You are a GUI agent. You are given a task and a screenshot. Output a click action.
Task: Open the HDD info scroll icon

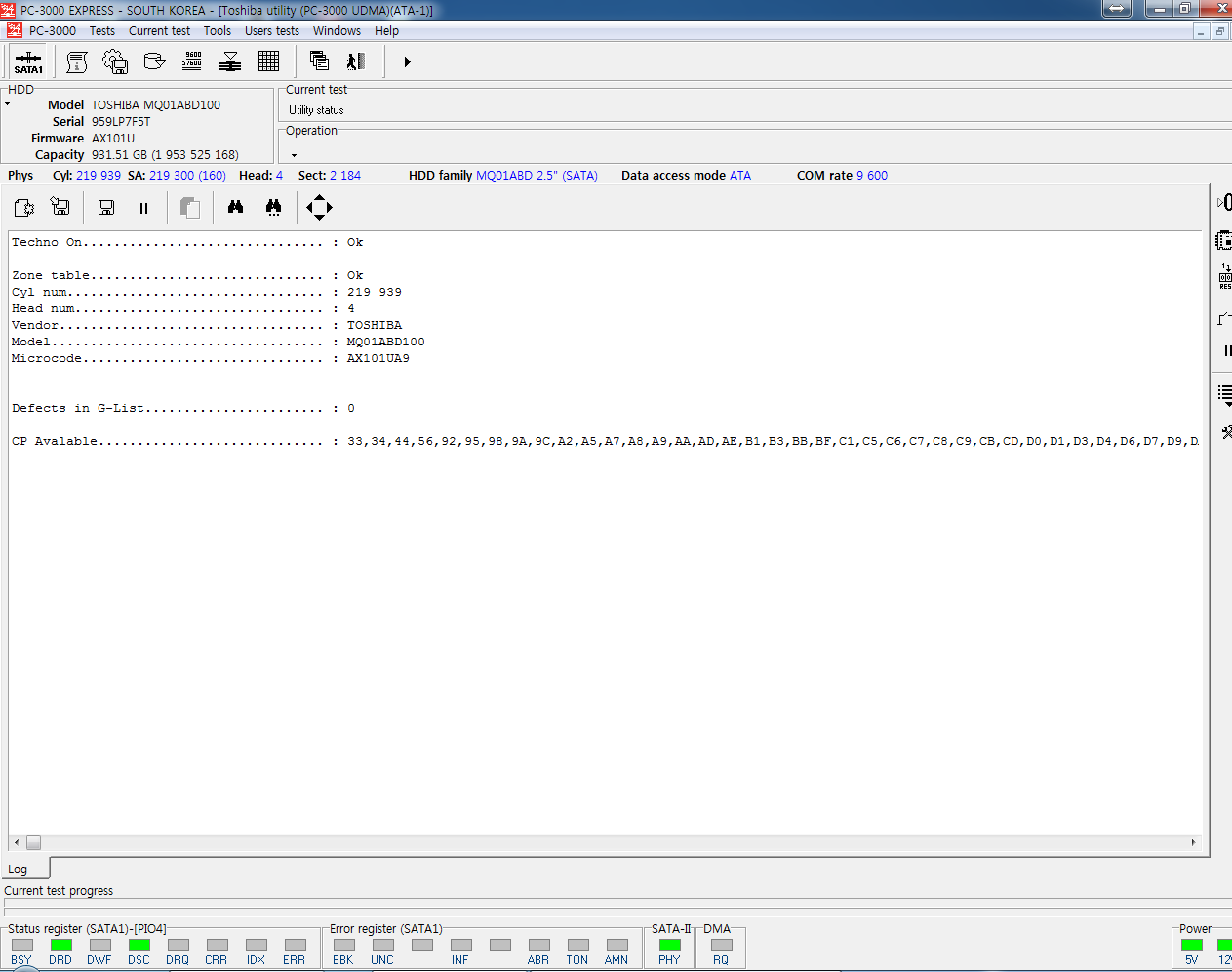pyautogui.click(x=77, y=62)
